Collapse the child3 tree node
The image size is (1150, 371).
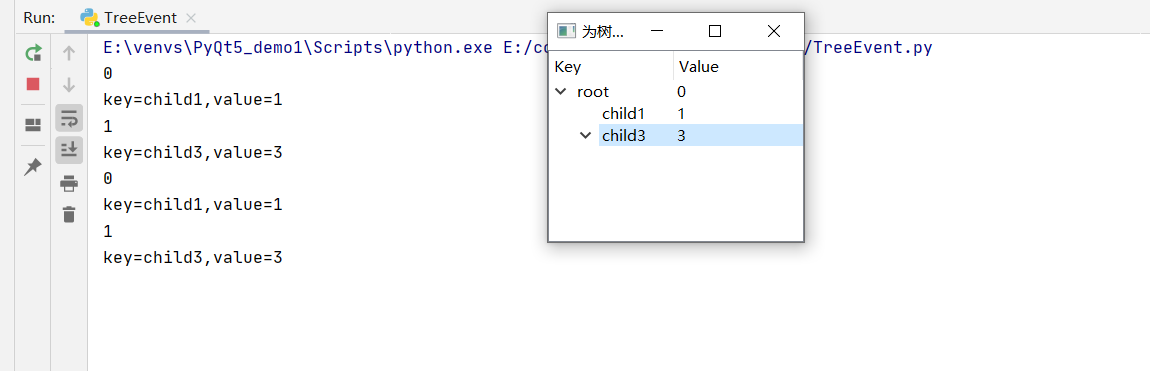click(585, 135)
